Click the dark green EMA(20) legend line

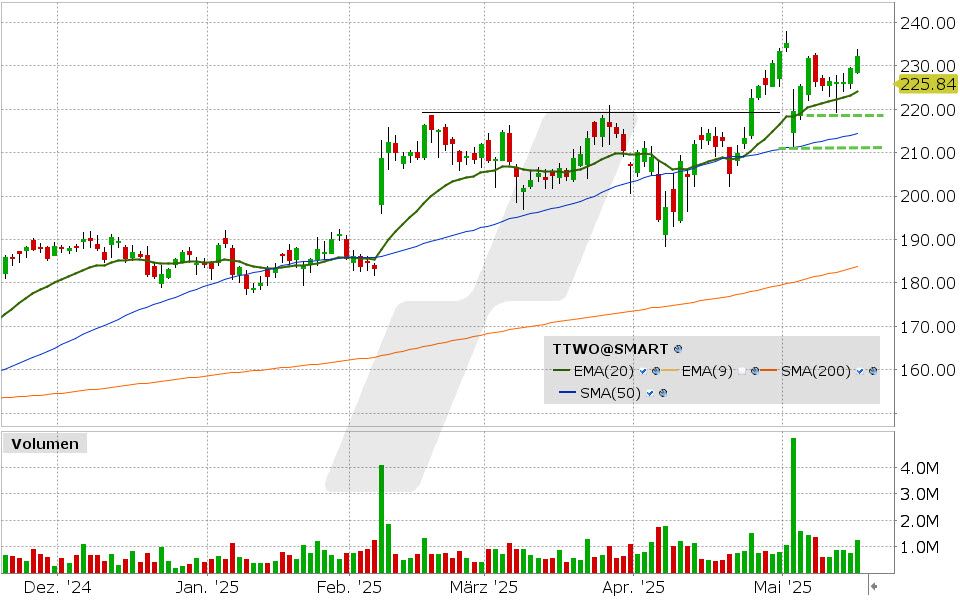pyautogui.click(x=563, y=371)
